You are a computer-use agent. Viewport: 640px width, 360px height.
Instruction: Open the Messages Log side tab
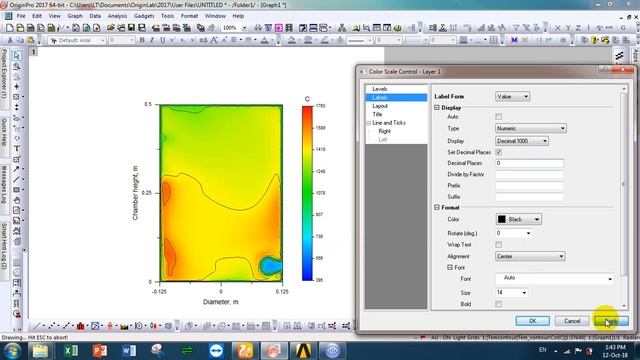pos(4,185)
